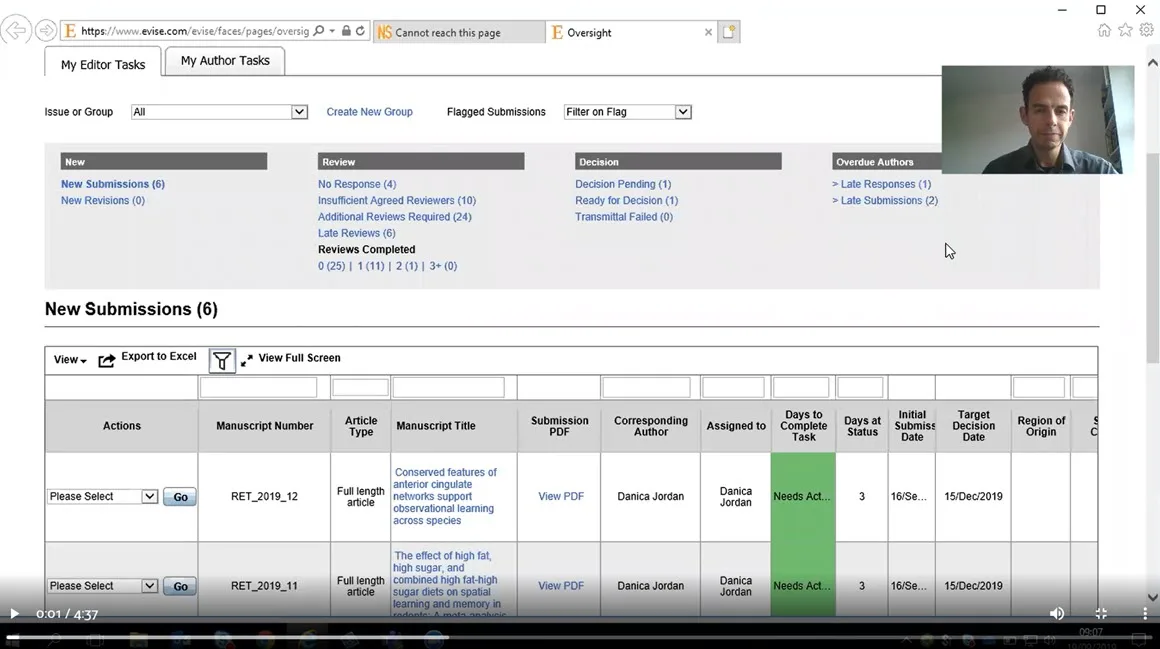Open Late Reviews (6) link
This screenshot has height=649, width=1160.
357,232
